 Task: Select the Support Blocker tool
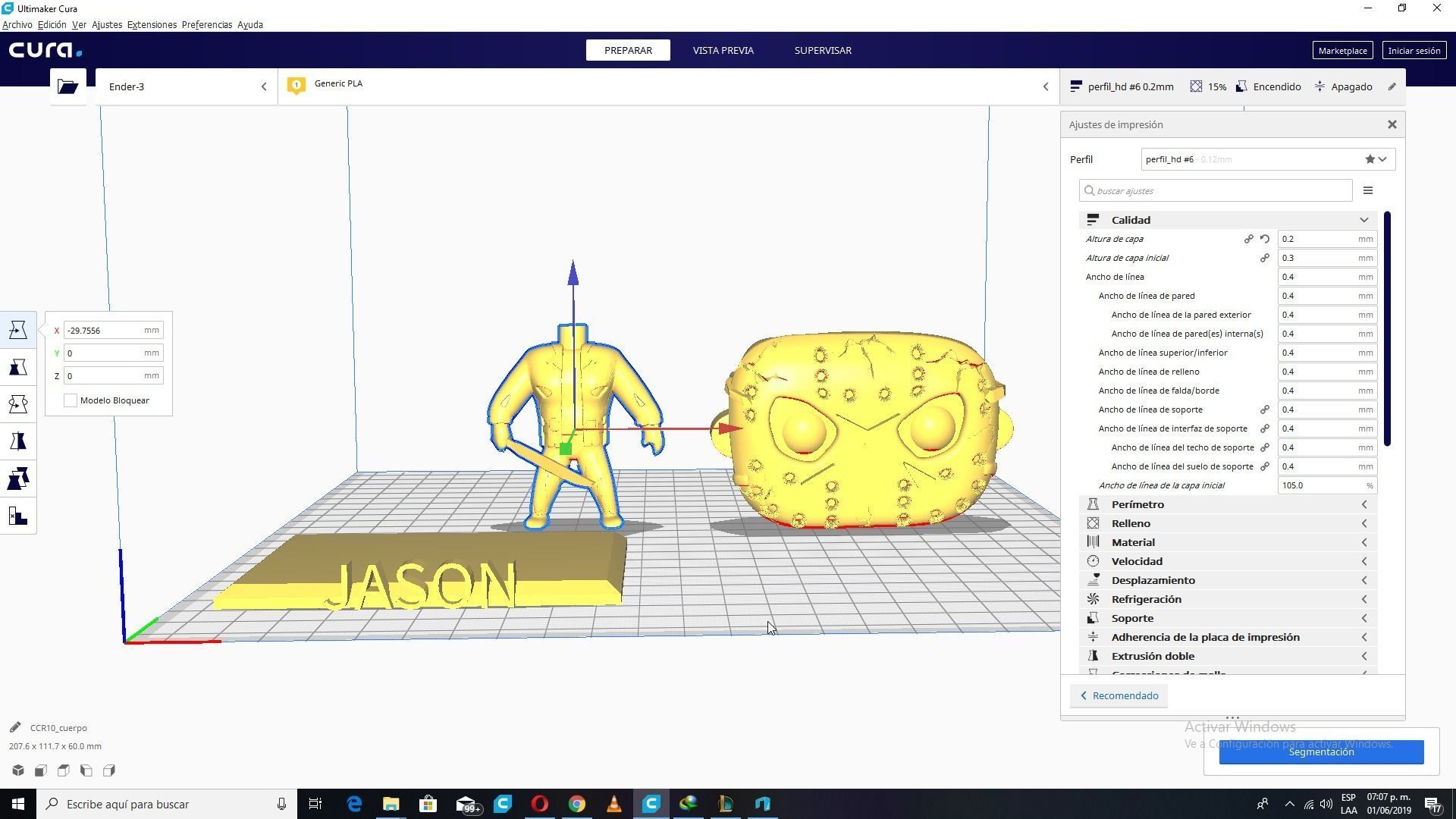pos(18,516)
